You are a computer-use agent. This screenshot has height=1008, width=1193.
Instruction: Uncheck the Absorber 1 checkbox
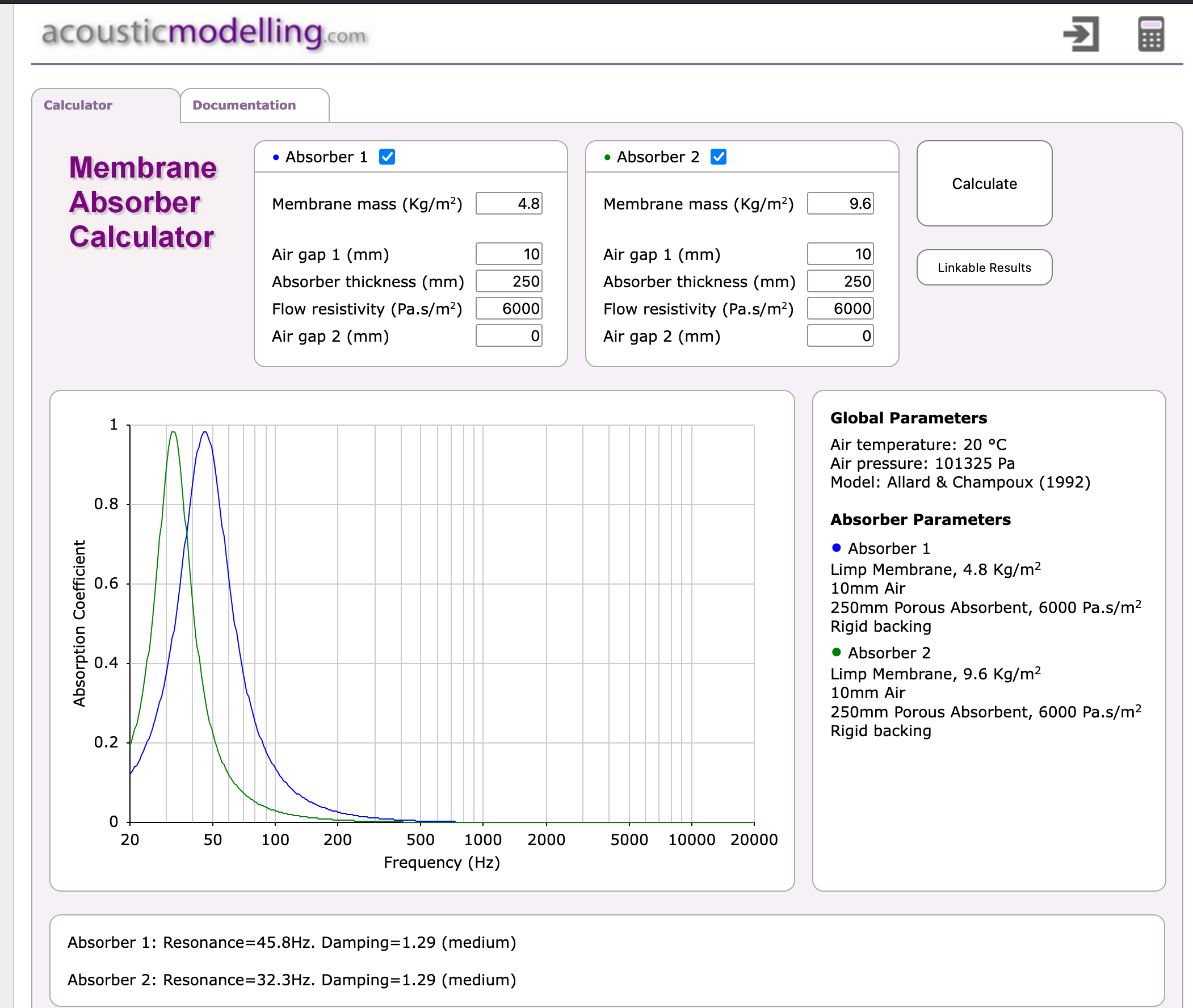point(387,157)
